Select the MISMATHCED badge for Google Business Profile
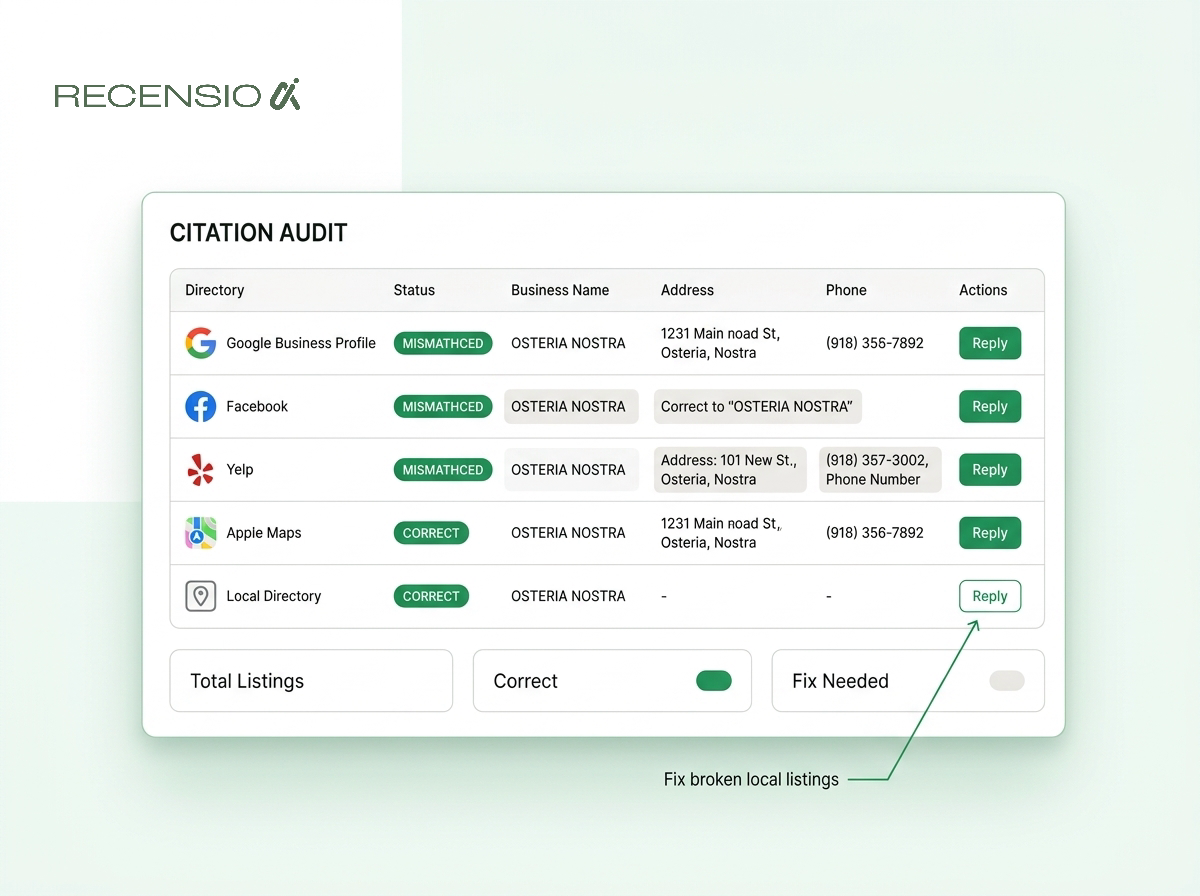This screenshot has width=1200, height=896. click(443, 343)
